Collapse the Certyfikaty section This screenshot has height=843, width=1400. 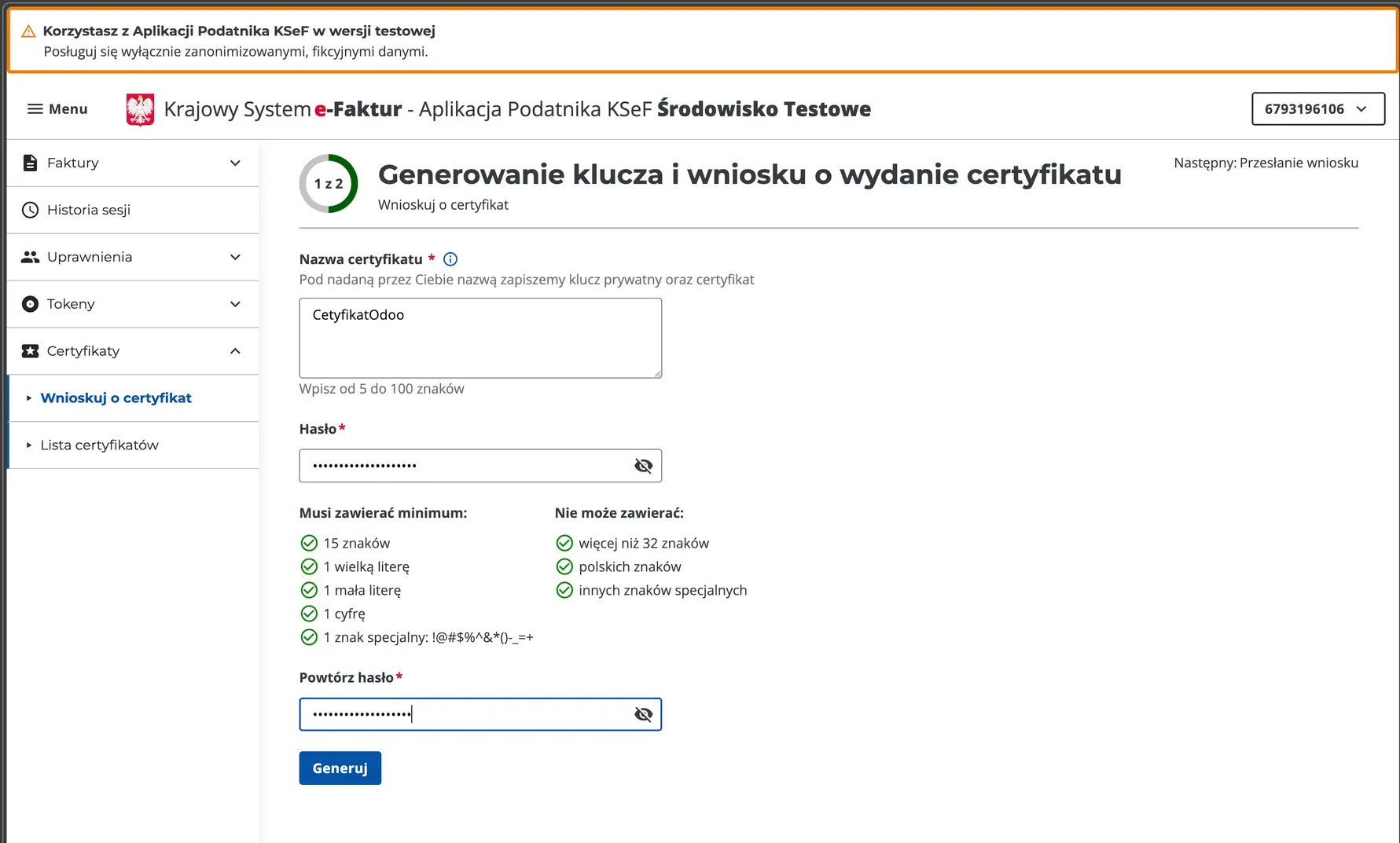[234, 351]
